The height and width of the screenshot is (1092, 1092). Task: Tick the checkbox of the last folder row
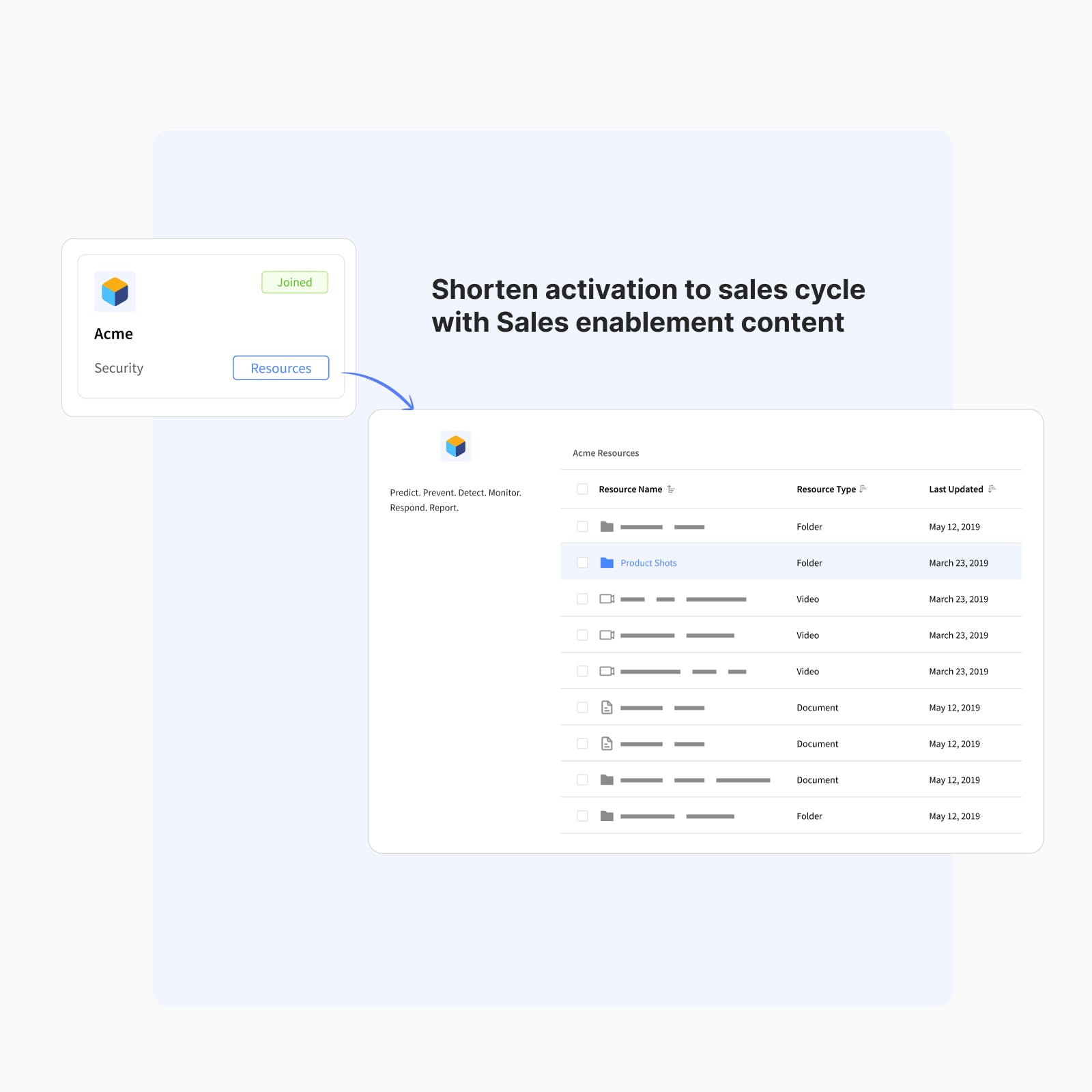click(x=582, y=816)
